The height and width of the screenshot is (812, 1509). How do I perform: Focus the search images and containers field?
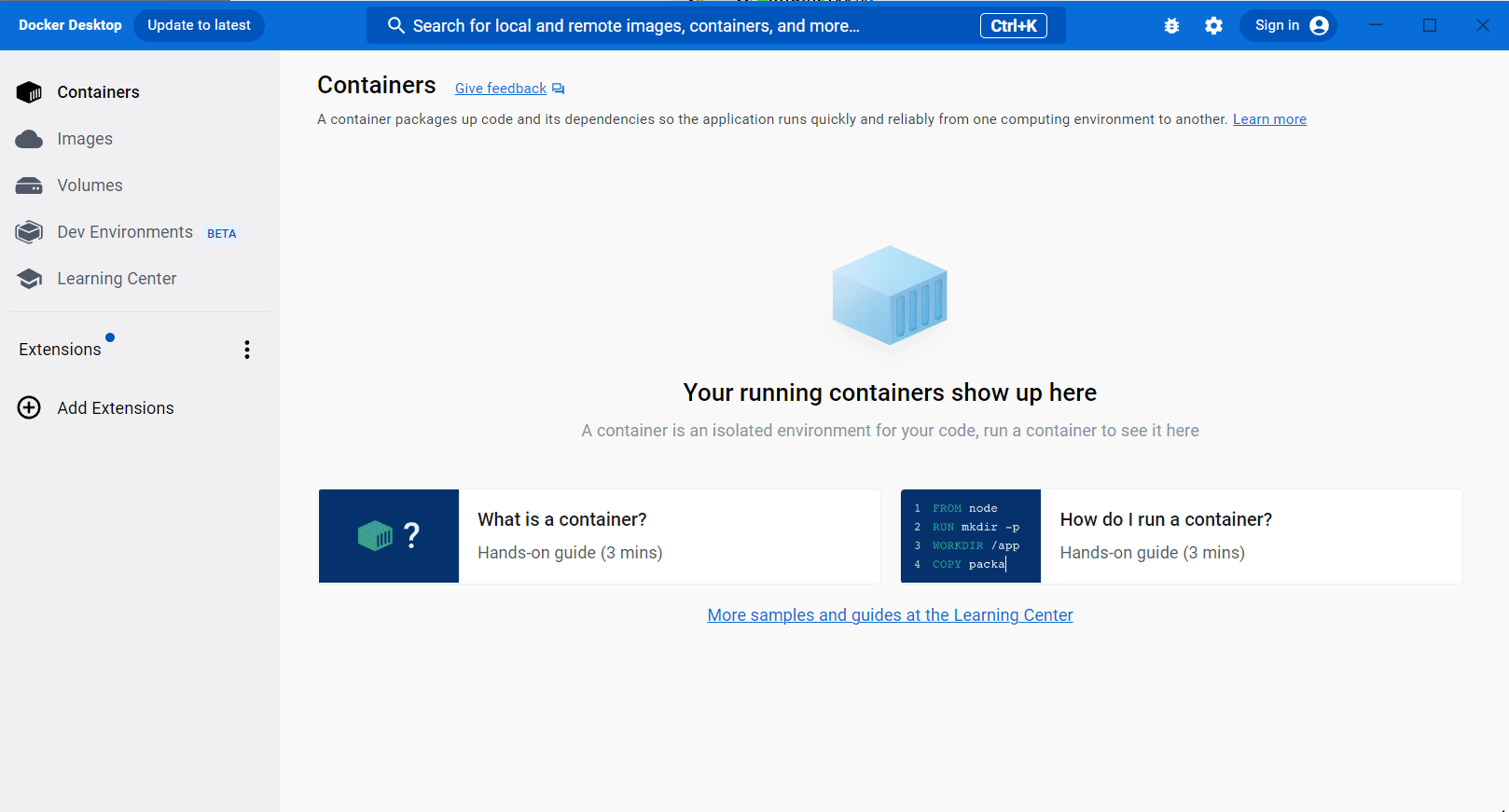click(x=716, y=26)
